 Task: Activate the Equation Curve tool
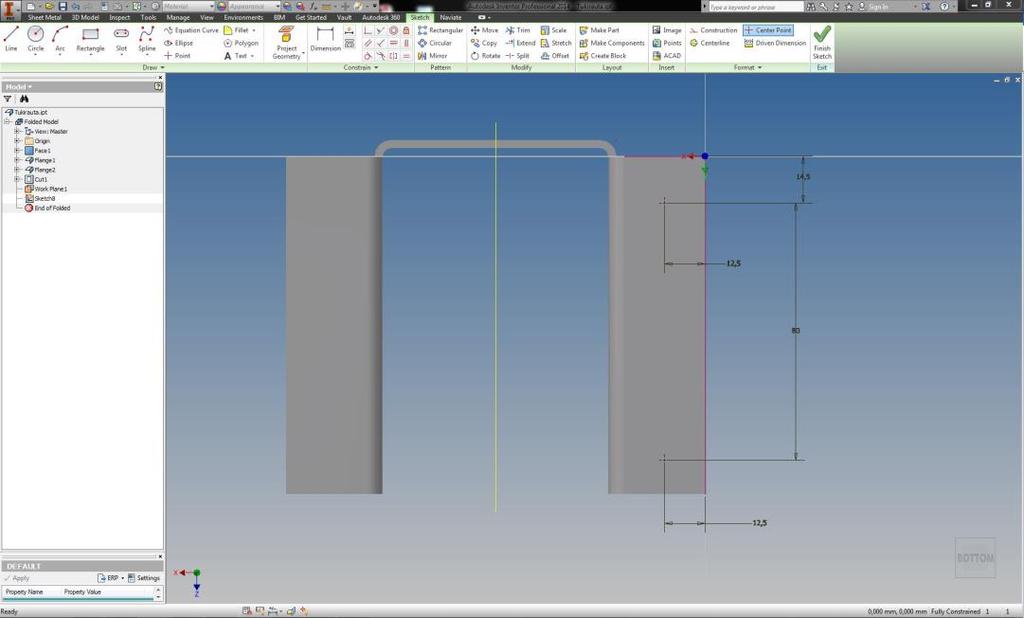191,30
